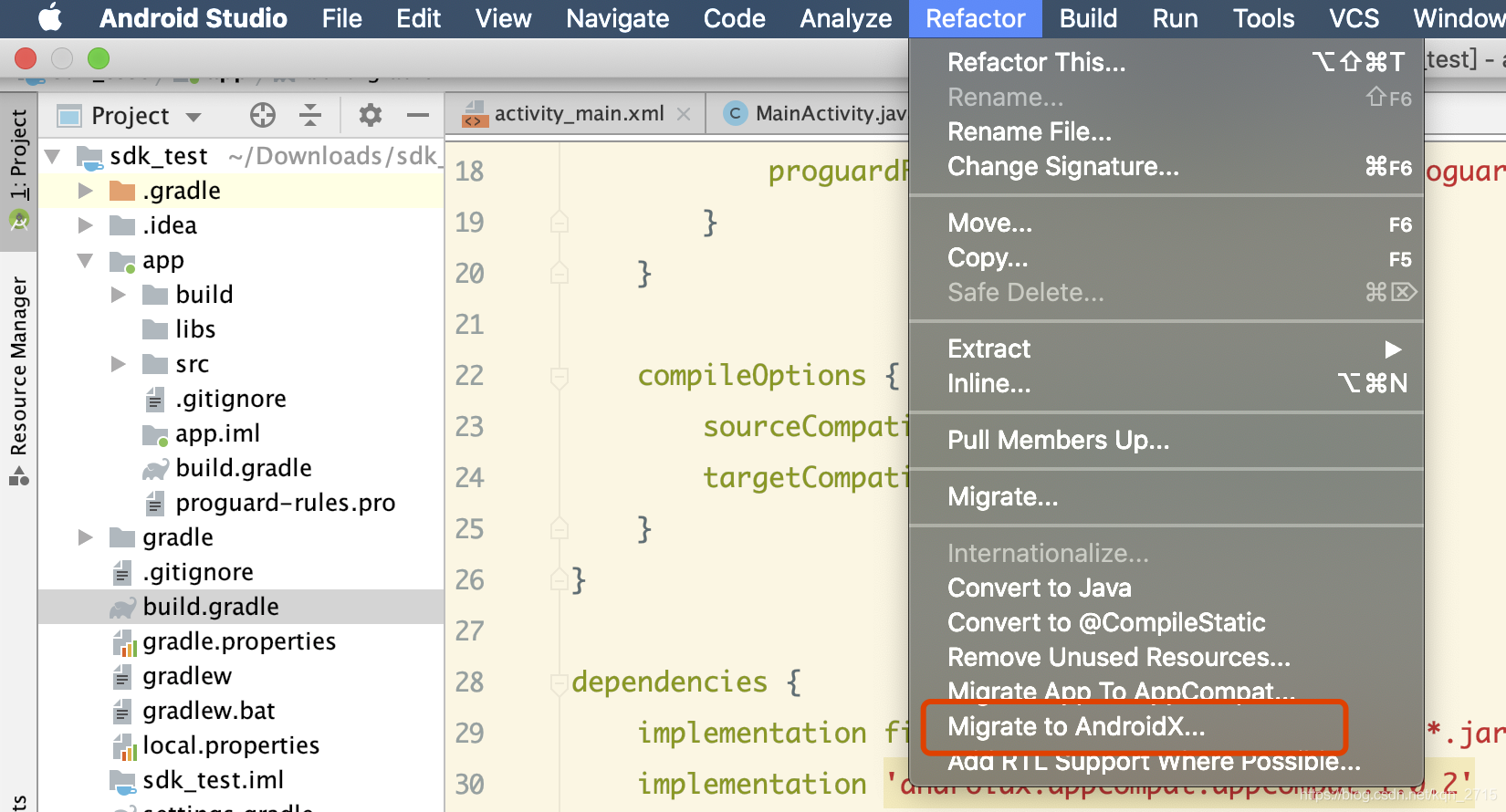Viewport: 1506px width, 812px height.
Task: Click compileOptions text in editor
Action: tap(751, 375)
